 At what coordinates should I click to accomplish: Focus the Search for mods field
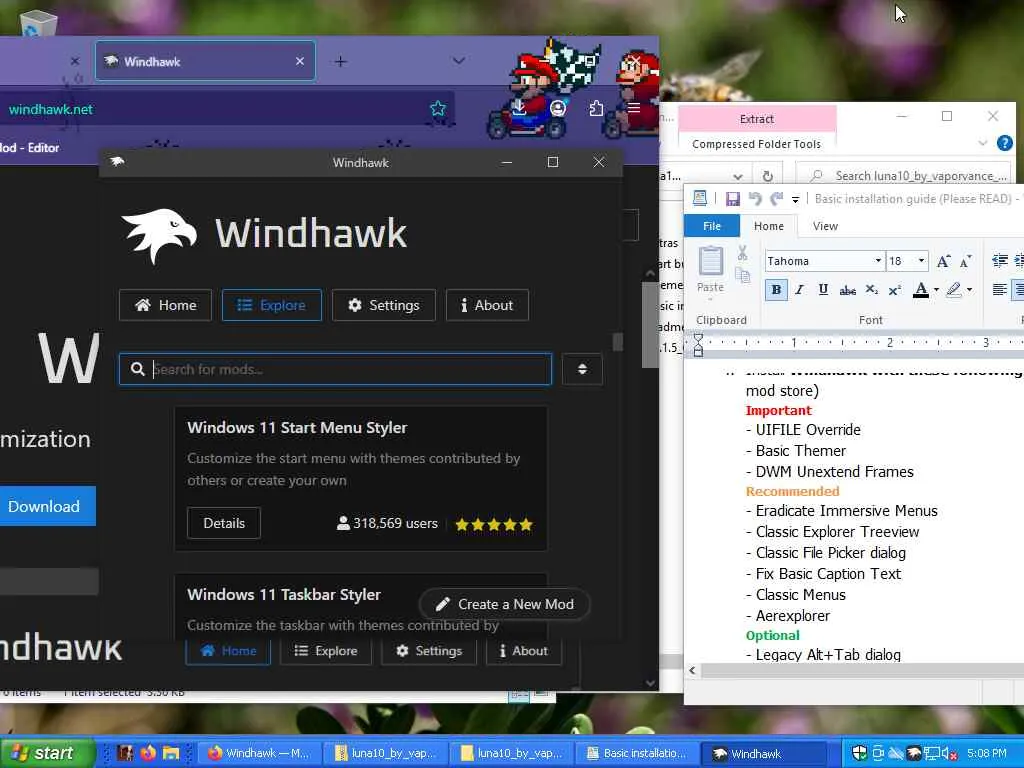(x=336, y=369)
